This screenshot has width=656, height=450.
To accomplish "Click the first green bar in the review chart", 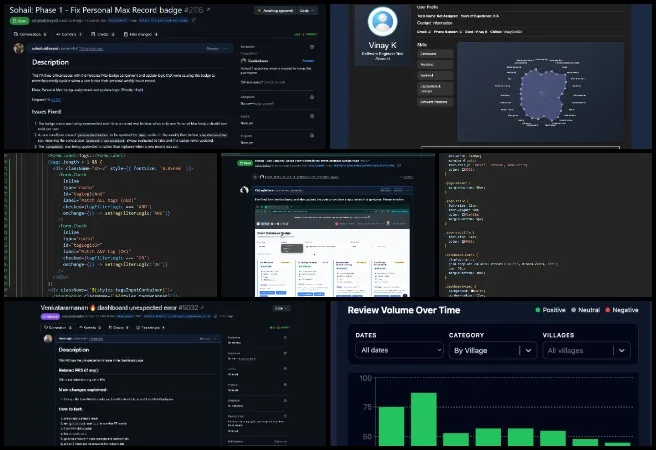I will click(x=391, y=426).
